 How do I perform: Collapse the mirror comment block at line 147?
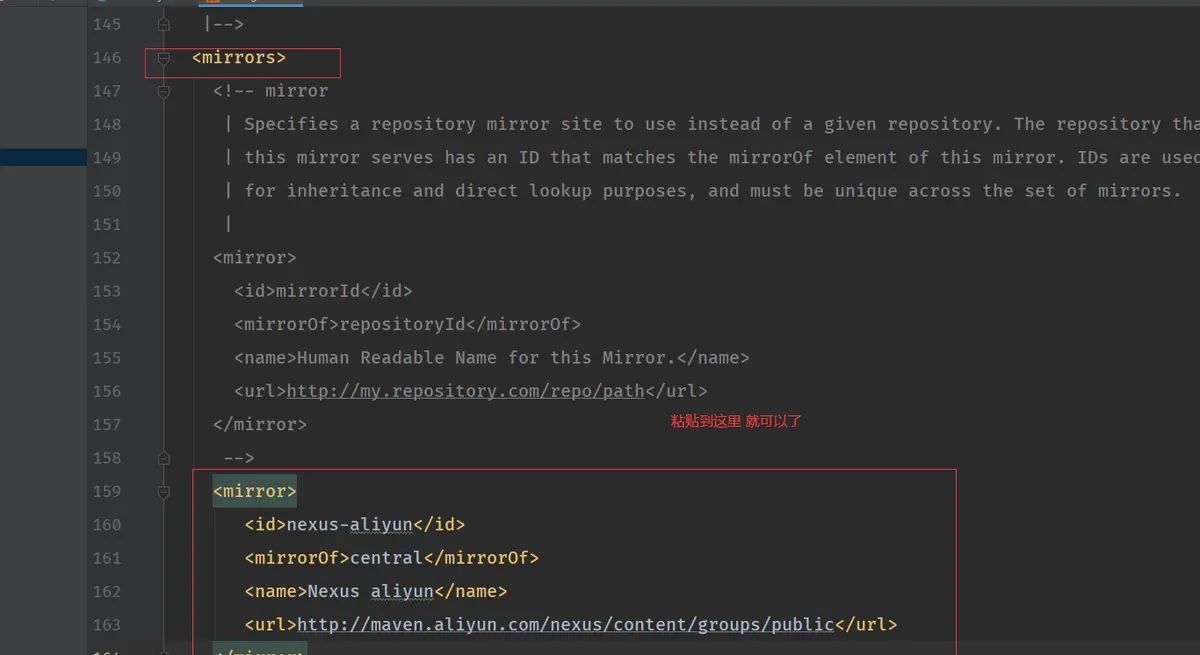(x=163, y=91)
